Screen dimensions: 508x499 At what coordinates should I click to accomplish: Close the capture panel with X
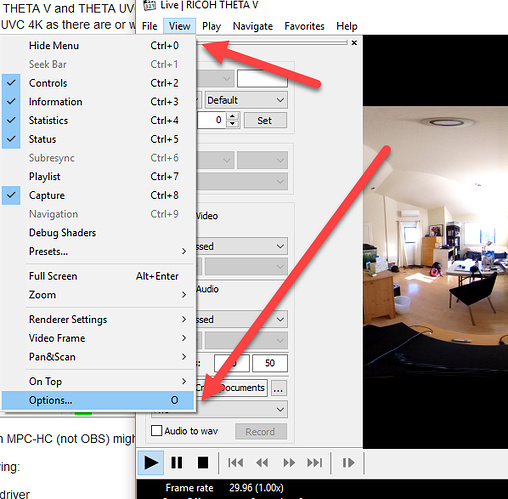point(354,43)
